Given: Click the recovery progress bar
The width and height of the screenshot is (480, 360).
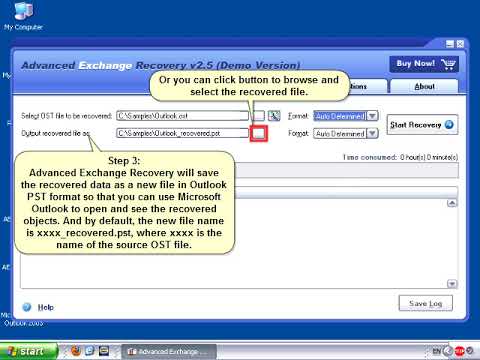Looking at the screenshot, I should click(347, 170).
